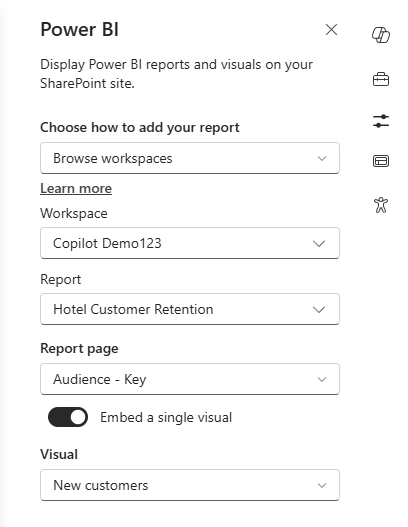This screenshot has width=408, height=527.
Task: Open the Hotel Customer Retention report dropdown
Action: 190,309
